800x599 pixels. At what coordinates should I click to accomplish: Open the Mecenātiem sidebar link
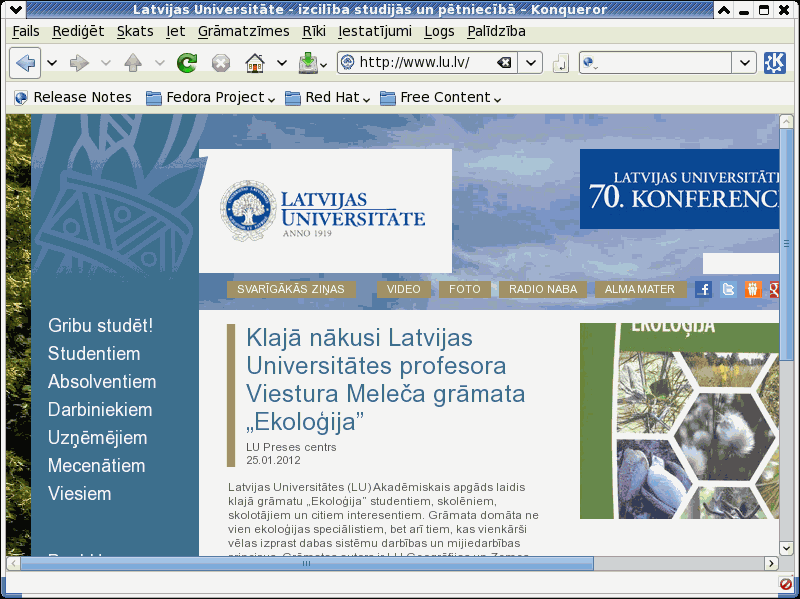pyautogui.click(x=96, y=466)
